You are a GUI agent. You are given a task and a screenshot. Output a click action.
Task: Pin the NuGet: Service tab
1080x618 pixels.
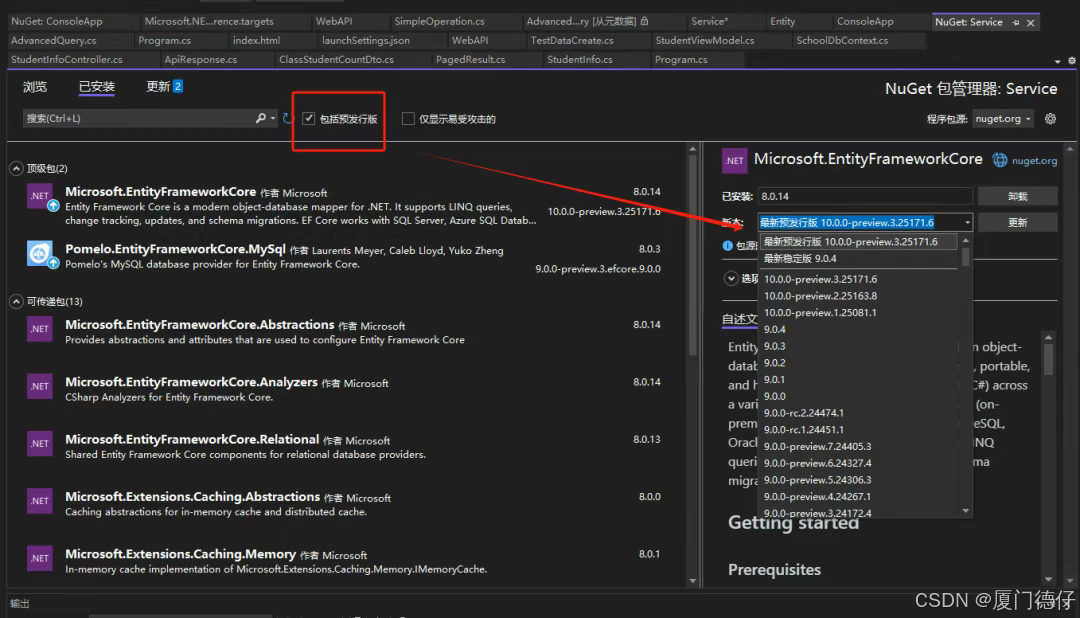coord(1015,23)
